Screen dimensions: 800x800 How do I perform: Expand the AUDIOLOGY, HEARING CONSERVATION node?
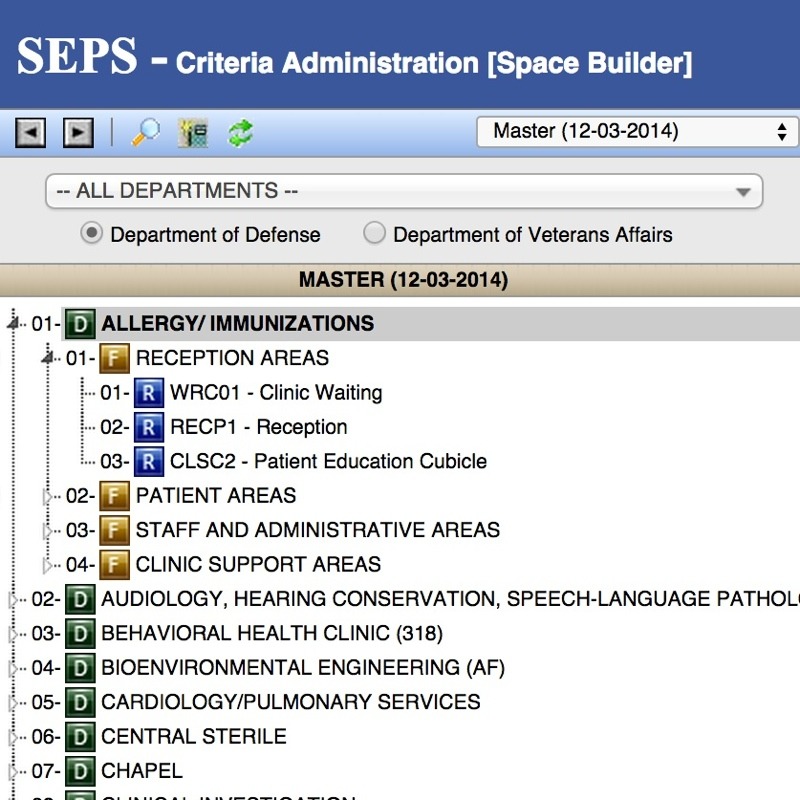pyautogui.click(x=13, y=599)
